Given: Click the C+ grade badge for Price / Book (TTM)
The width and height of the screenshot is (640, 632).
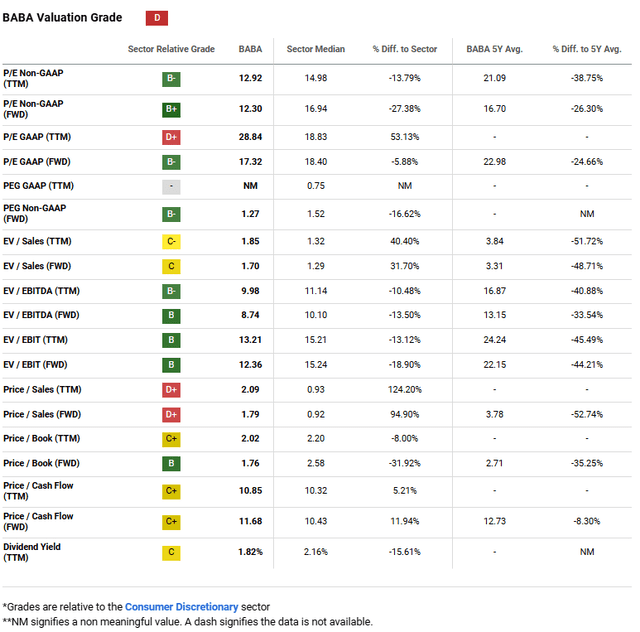Looking at the screenshot, I should point(172,438).
